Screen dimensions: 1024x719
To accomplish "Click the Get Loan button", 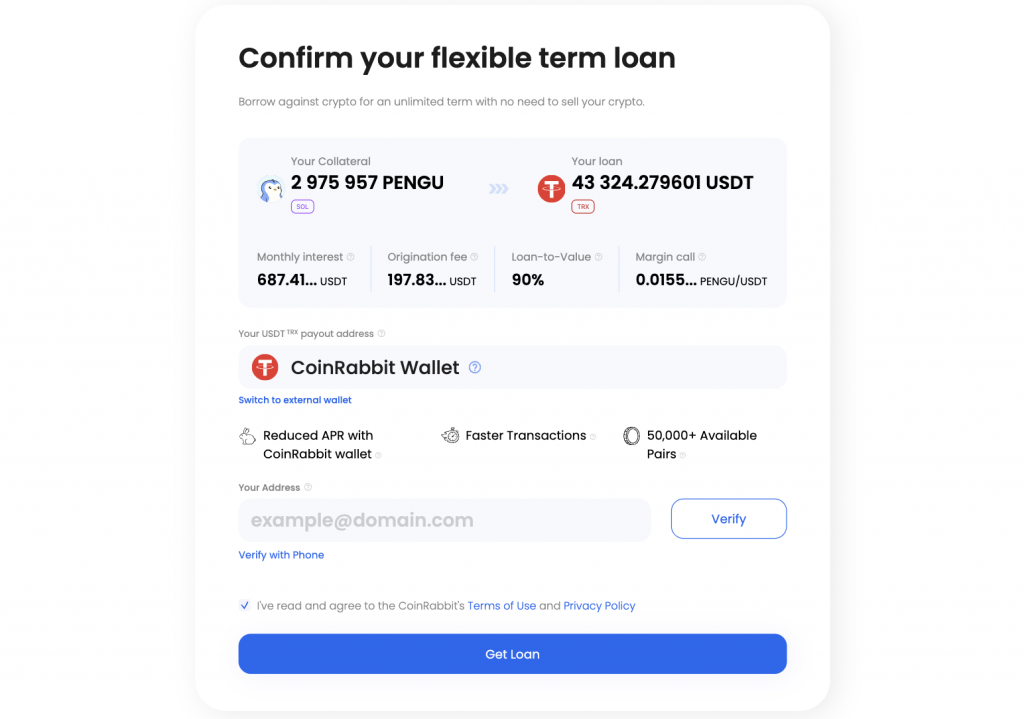I will pyautogui.click(x=512, y=654).
